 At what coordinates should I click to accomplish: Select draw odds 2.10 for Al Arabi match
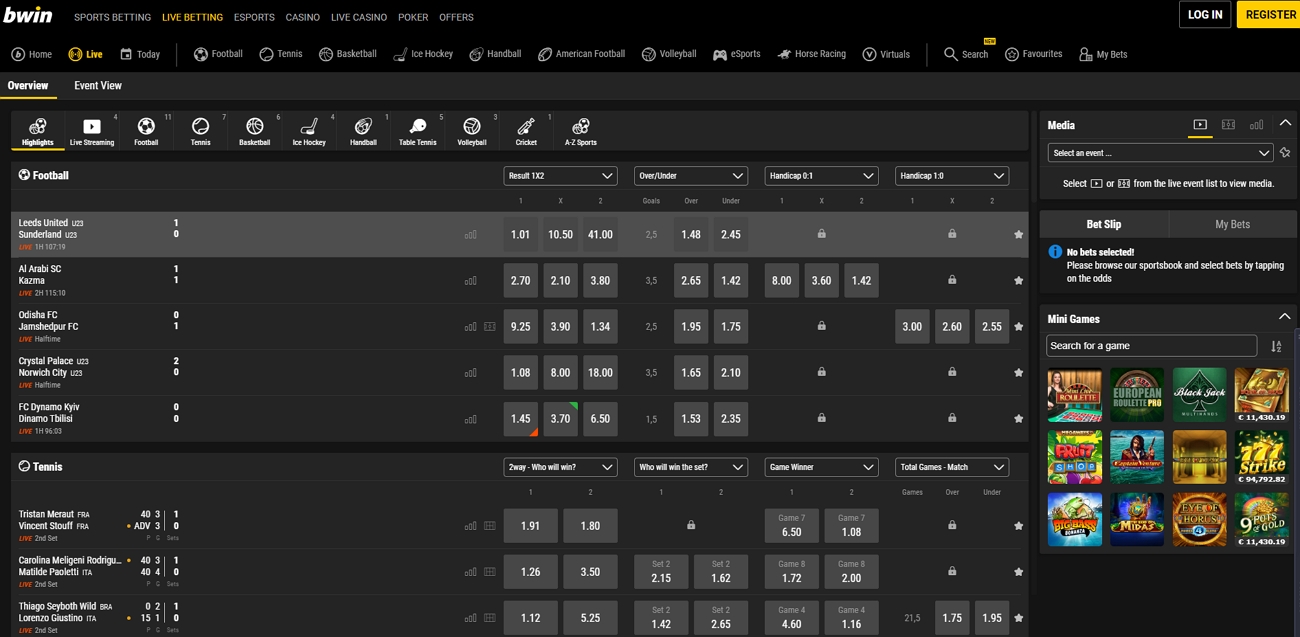560,281
